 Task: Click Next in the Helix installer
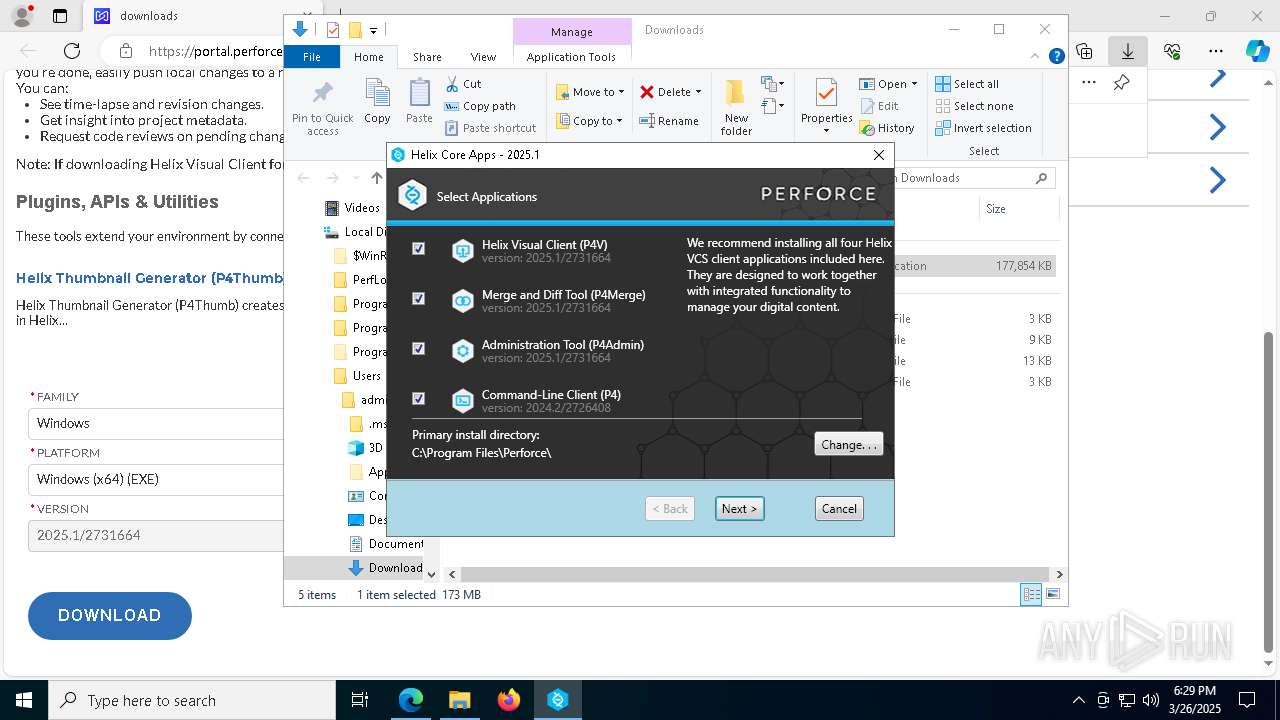[740, 508]
